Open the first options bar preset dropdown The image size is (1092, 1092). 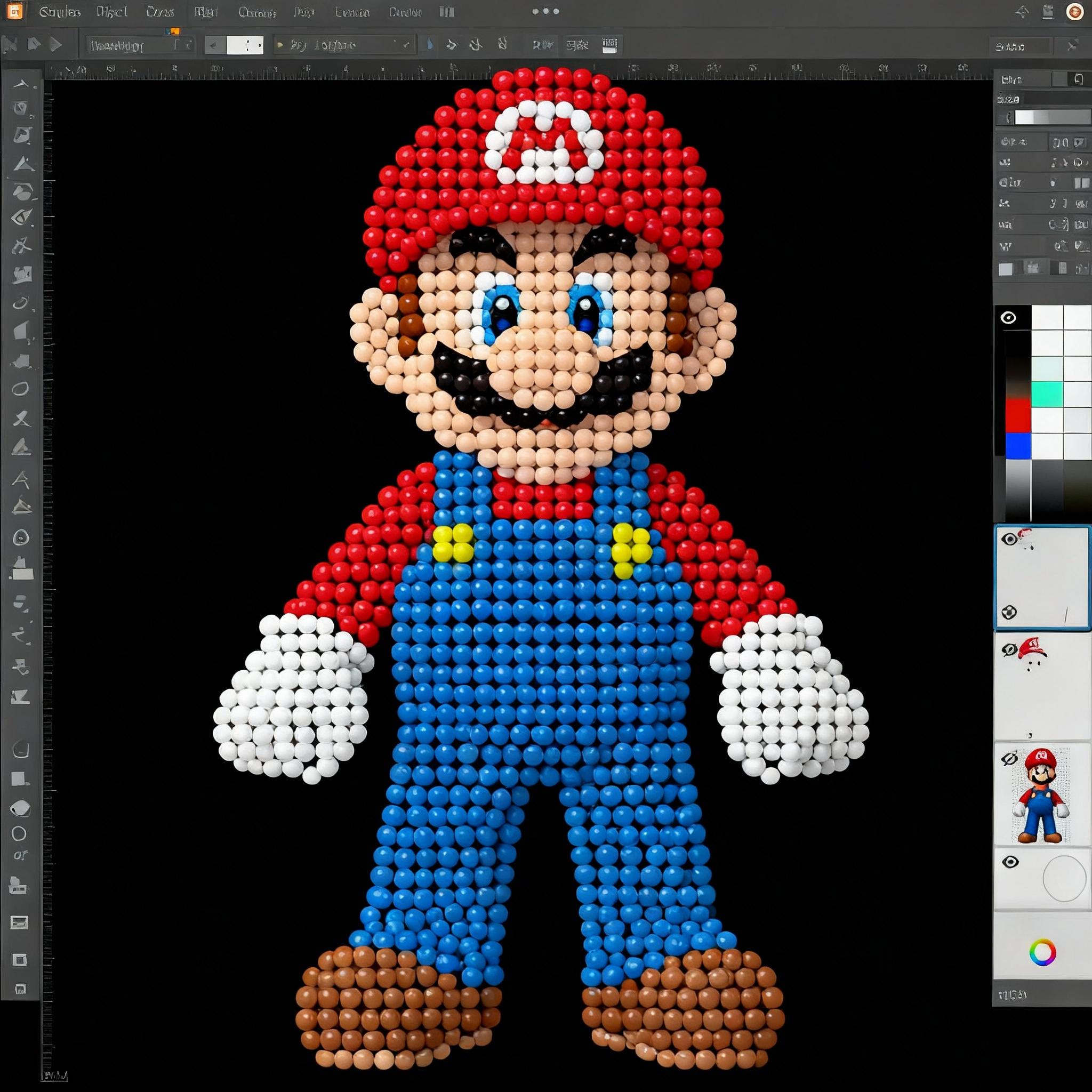[x=140, y=45]
